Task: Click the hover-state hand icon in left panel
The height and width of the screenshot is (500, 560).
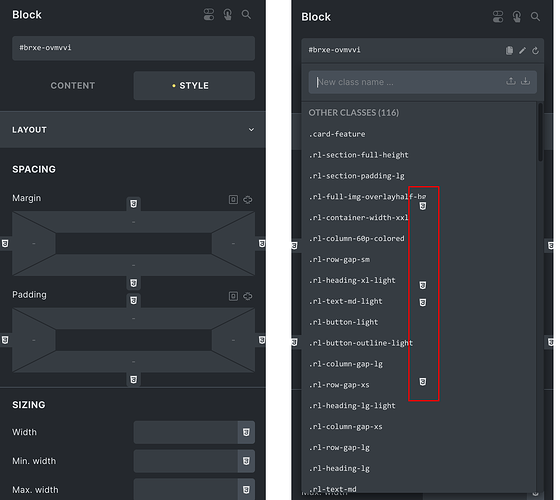Action: click(x=228, y=15)
